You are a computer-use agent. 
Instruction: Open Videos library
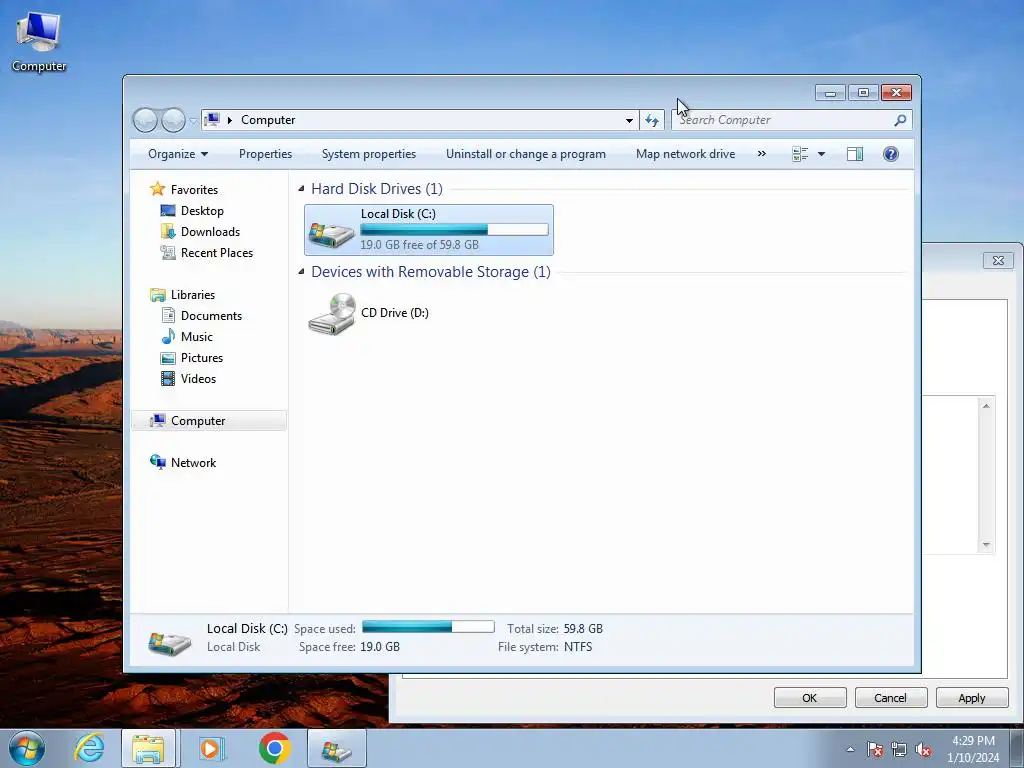198,379
